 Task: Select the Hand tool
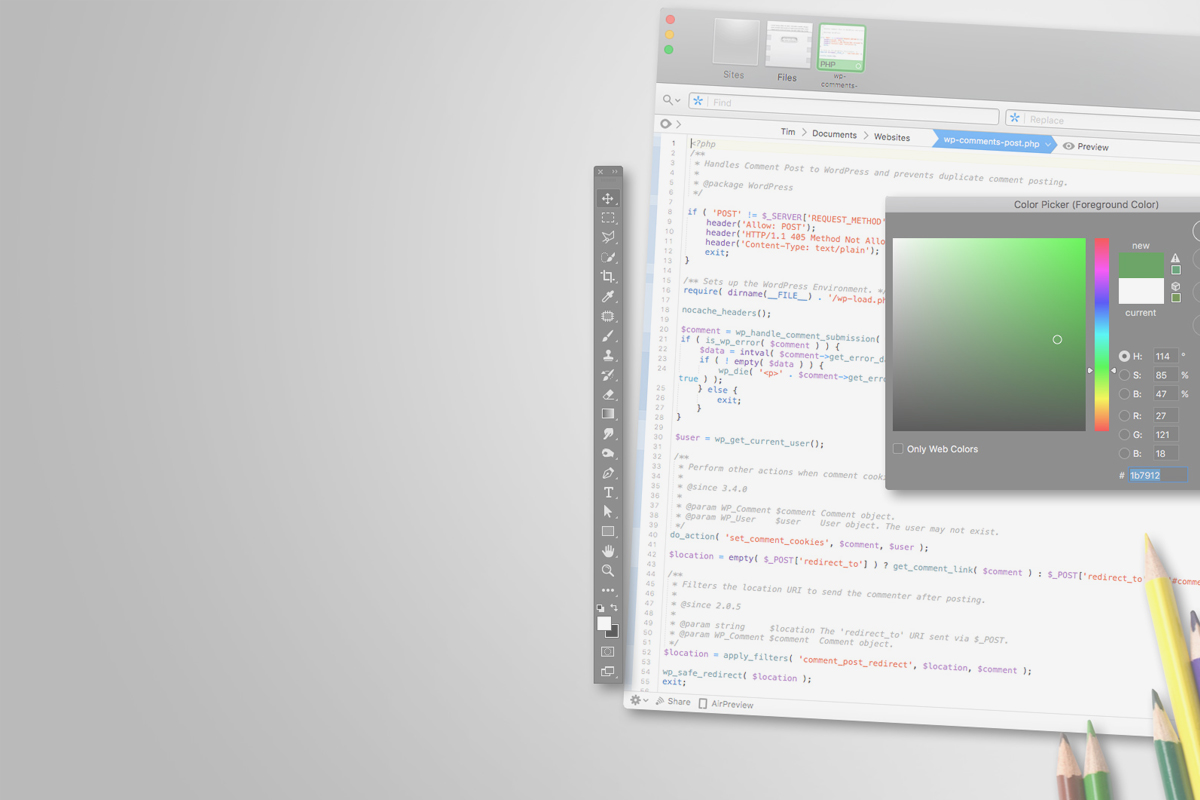coord(608,551)
